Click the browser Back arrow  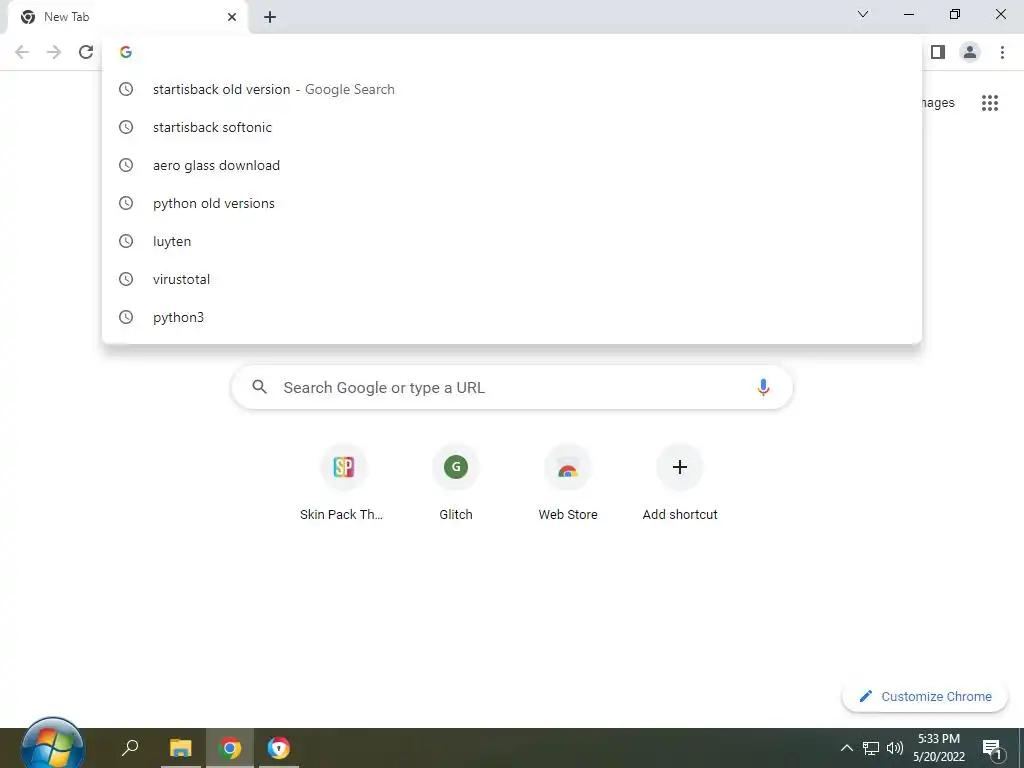coord(22,52)
